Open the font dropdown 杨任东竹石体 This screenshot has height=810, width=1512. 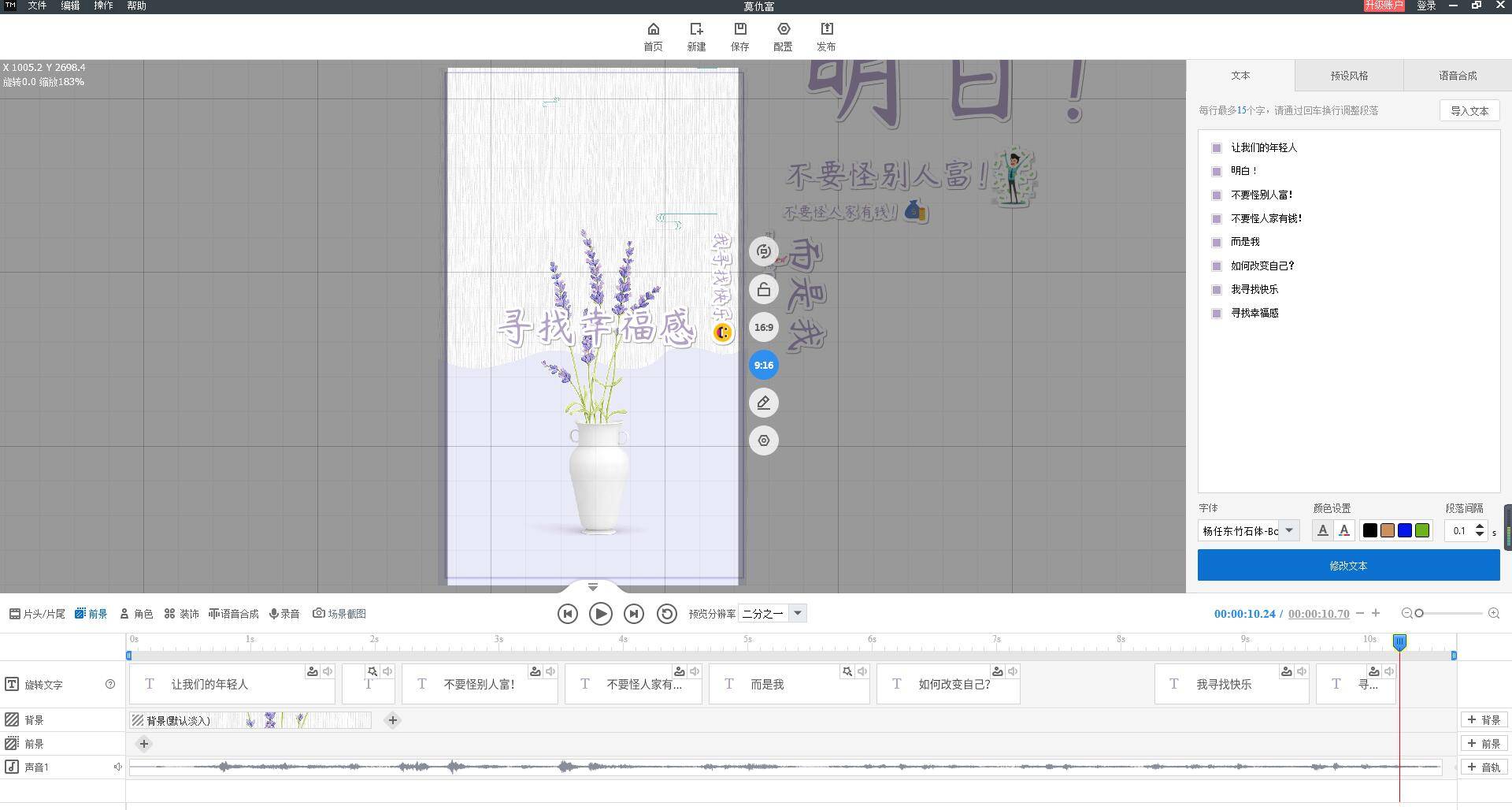coord(1288,531)
